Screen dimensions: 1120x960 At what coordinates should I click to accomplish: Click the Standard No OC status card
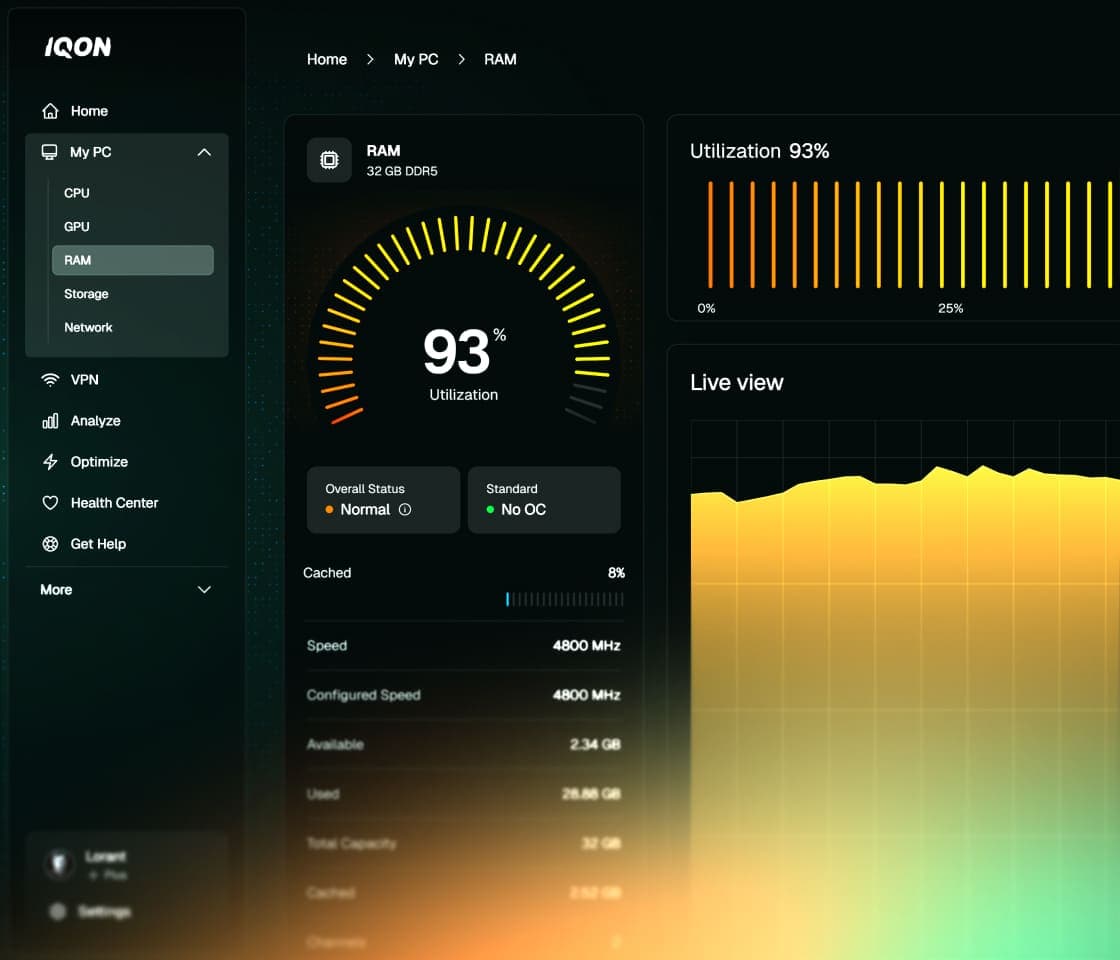pyautogui.click(x=544, y=500)
